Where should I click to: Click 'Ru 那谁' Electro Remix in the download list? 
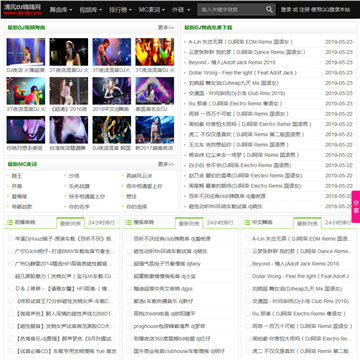point(235,104)
